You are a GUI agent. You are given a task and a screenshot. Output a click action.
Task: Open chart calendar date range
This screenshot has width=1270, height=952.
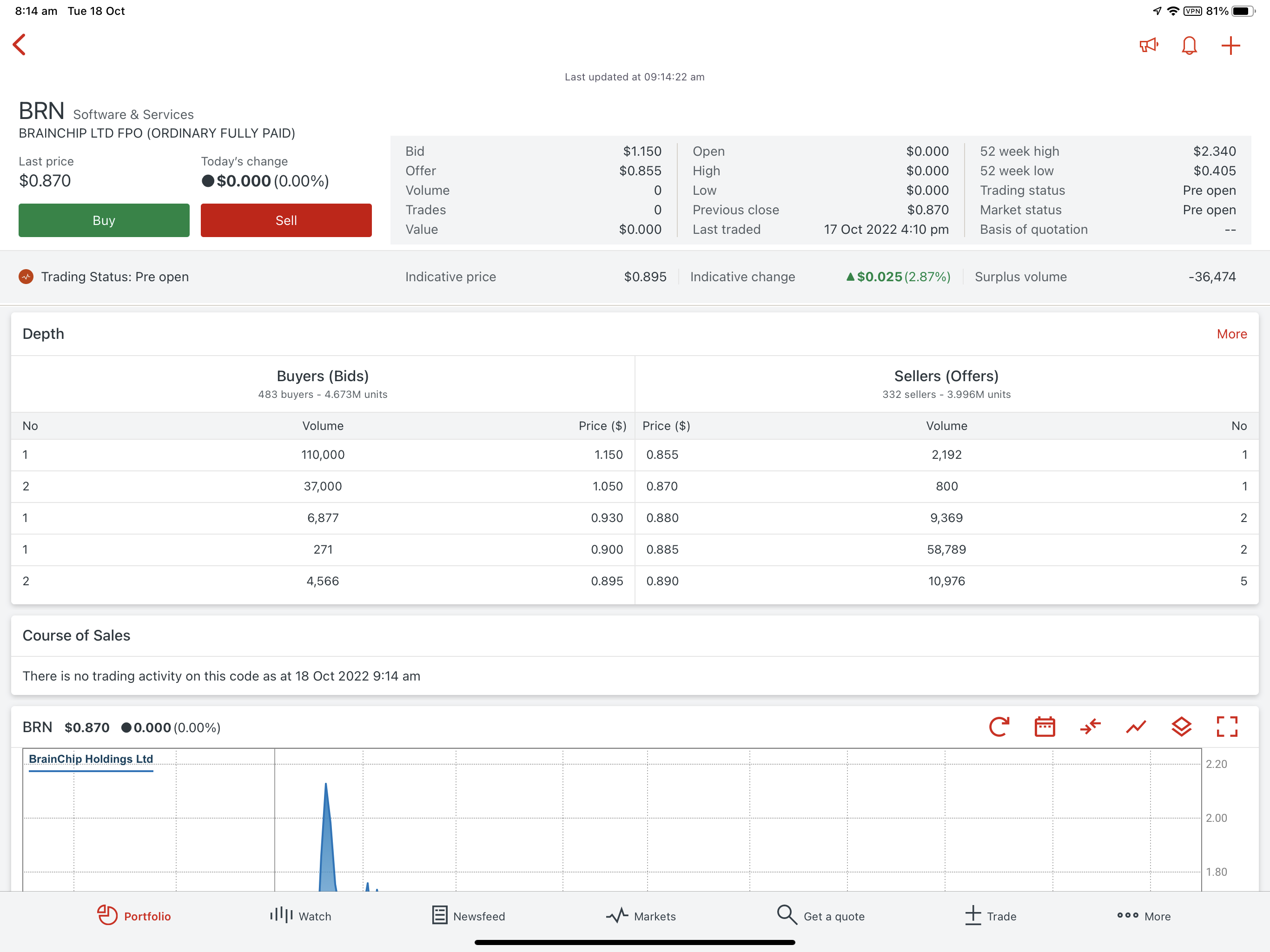pyautogui.click(x=1045, y=727)
